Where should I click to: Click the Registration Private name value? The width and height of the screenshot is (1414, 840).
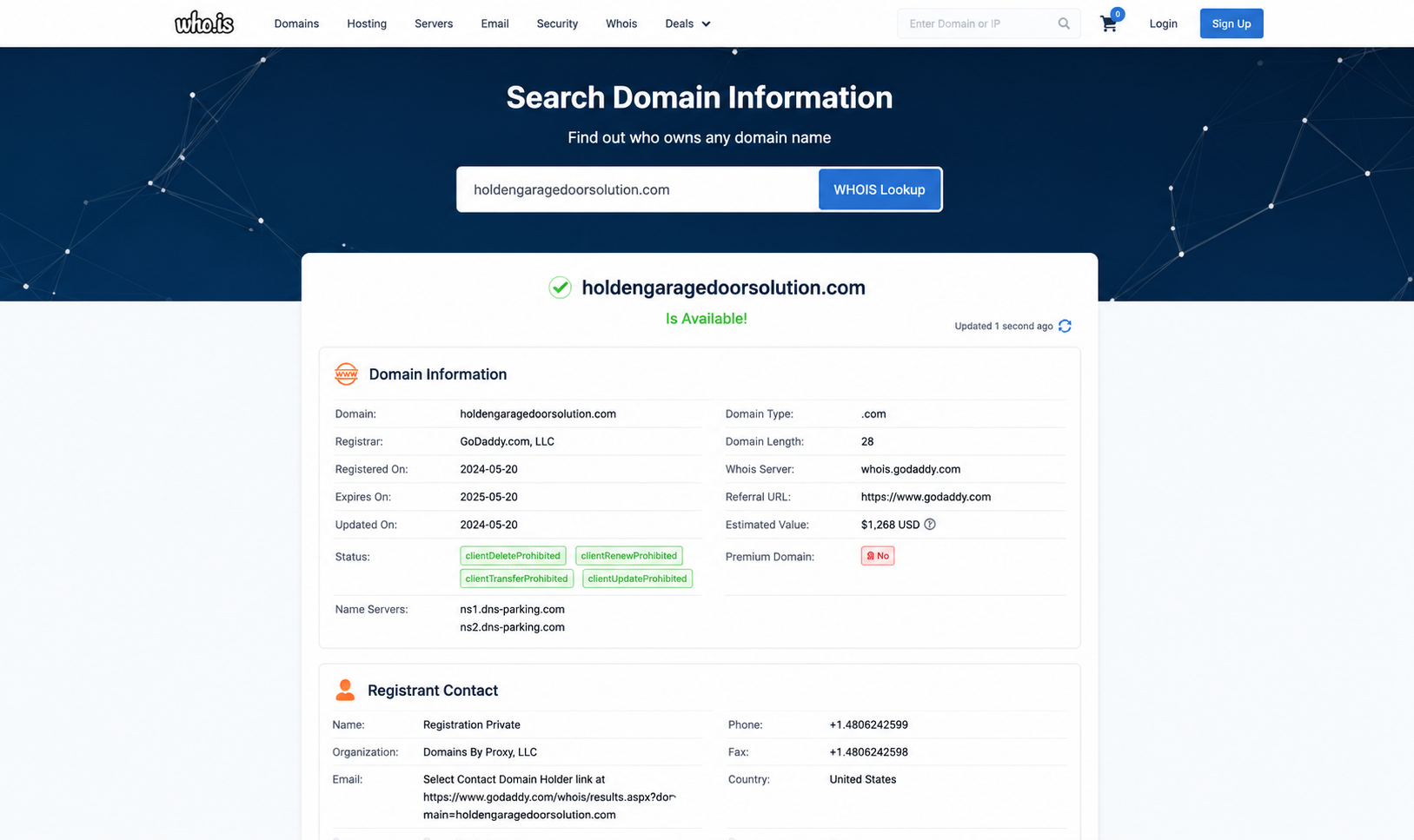tap(472, 724)
